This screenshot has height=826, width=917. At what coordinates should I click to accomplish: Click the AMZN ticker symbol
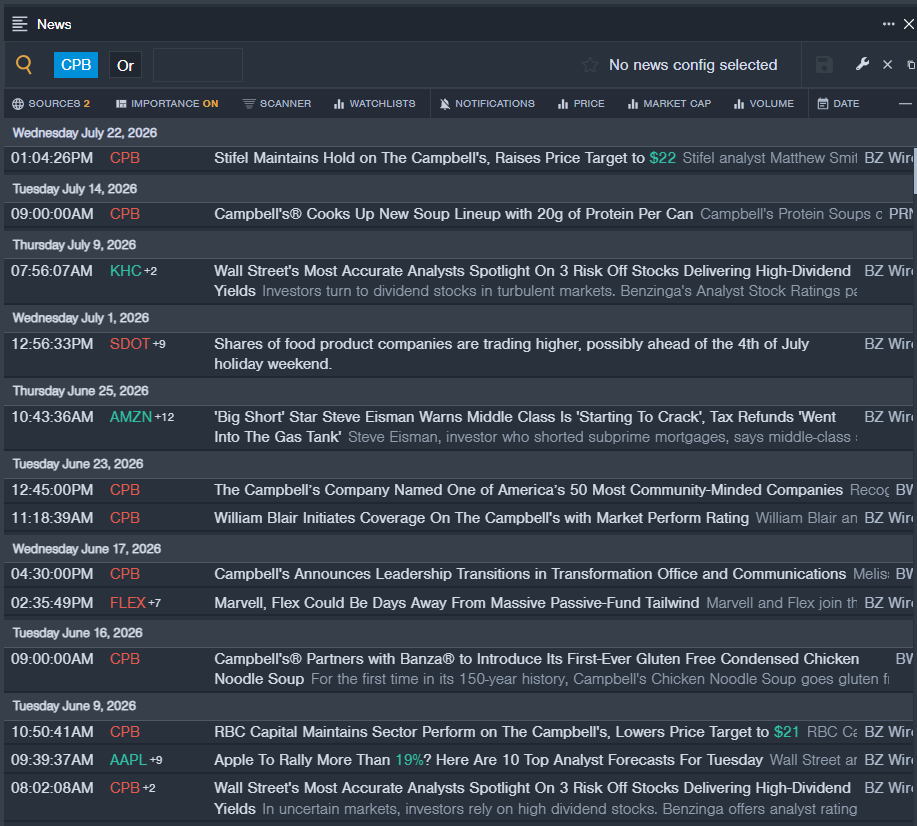(131, 417)
